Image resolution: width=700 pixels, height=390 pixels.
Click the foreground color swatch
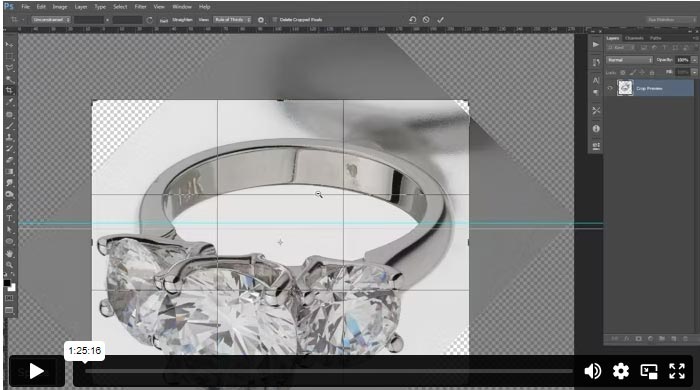coord(7,283)
